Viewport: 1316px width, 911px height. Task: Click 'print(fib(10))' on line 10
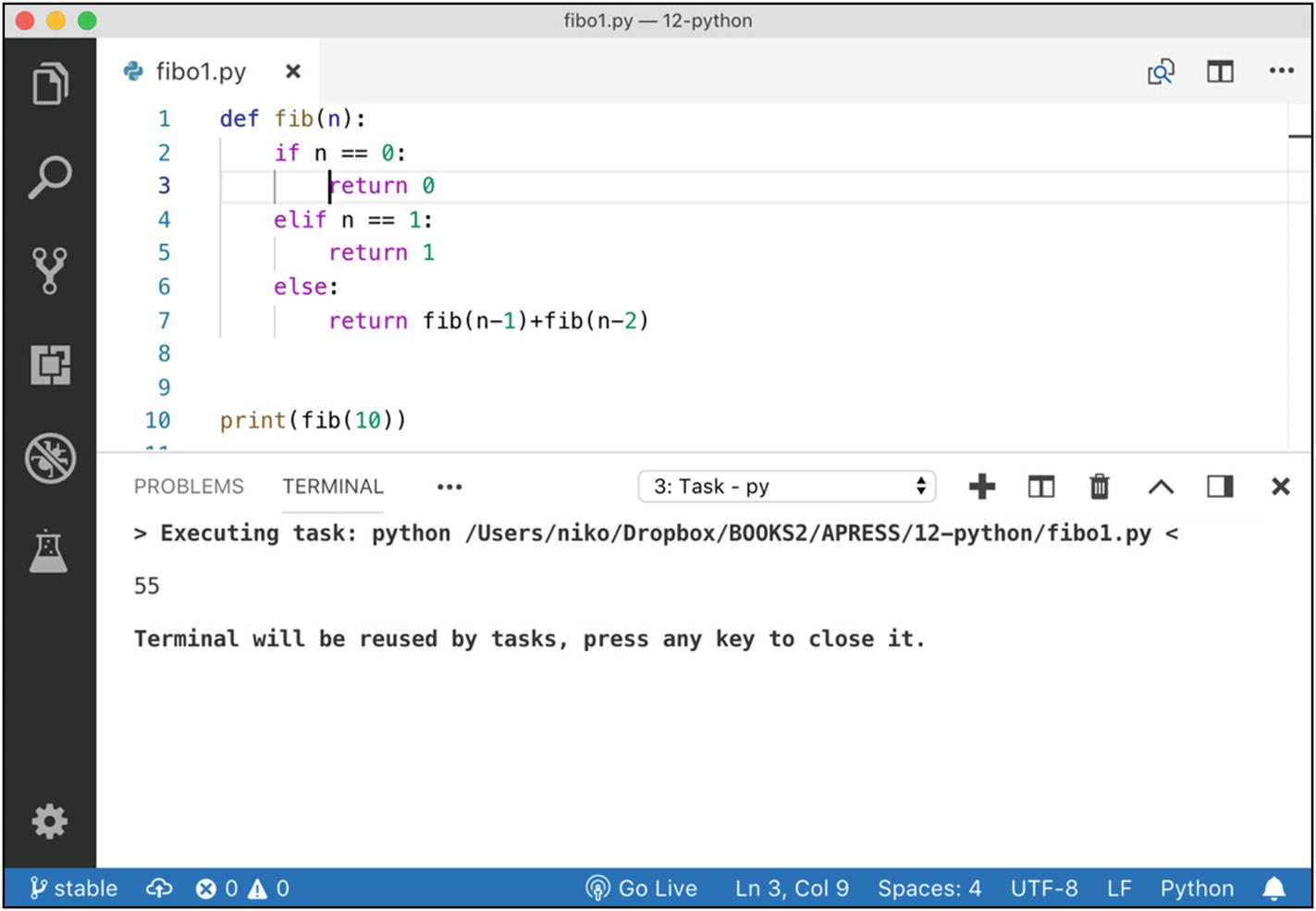tap(313, 421)
